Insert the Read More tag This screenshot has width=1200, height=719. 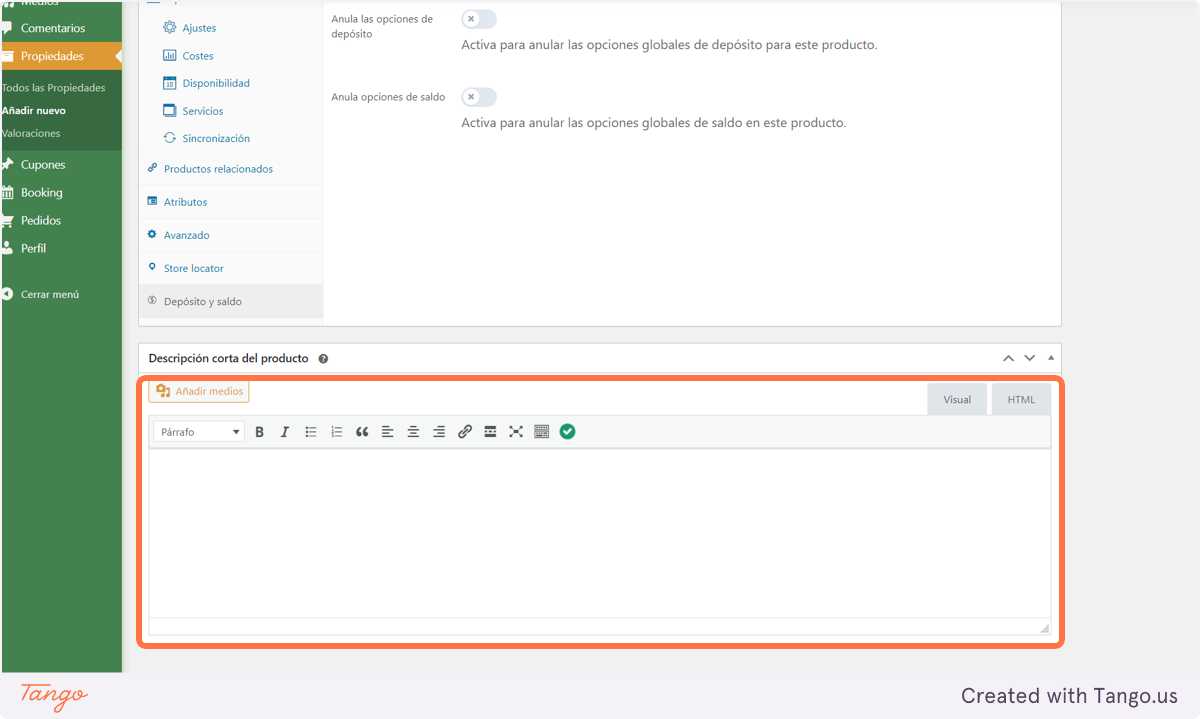coord(490,432)
